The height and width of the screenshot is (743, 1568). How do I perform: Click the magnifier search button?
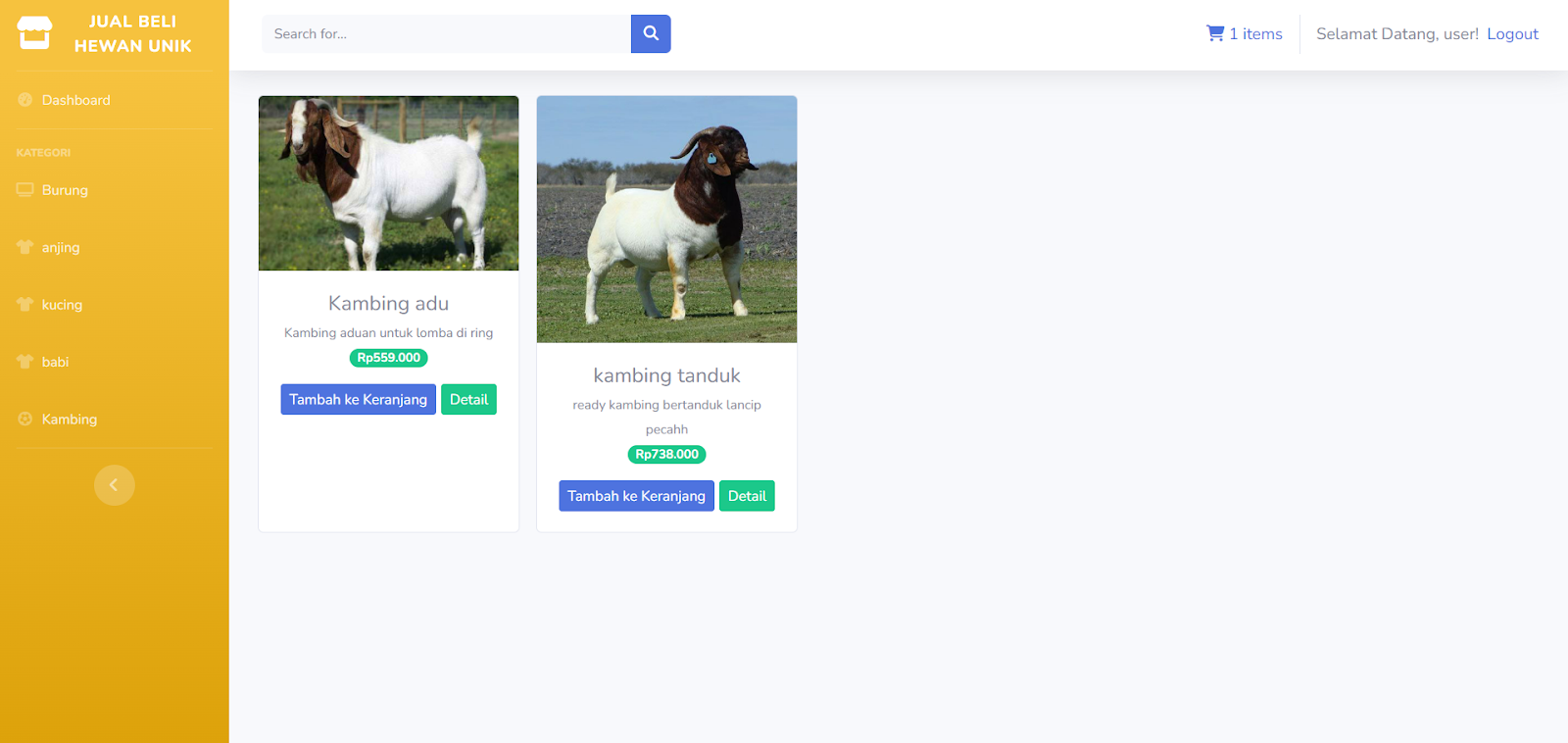[651, 33]
